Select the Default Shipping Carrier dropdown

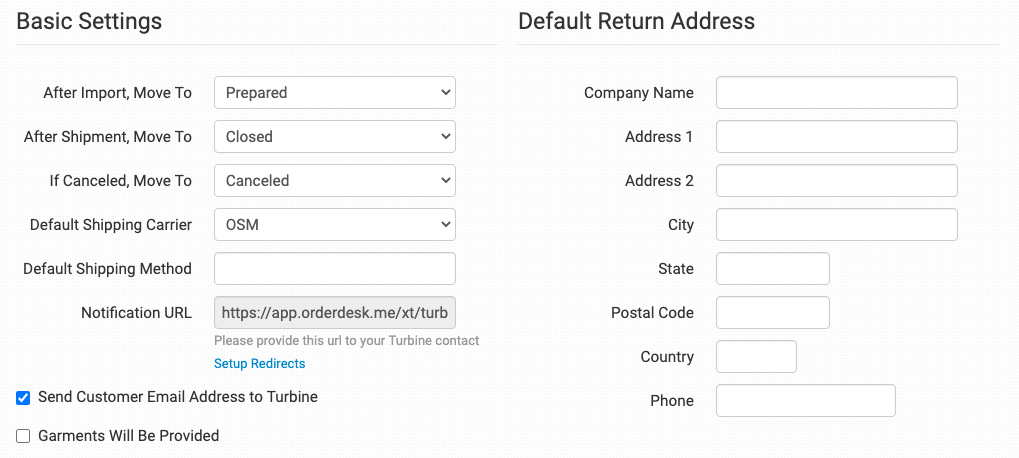(334, 225)
